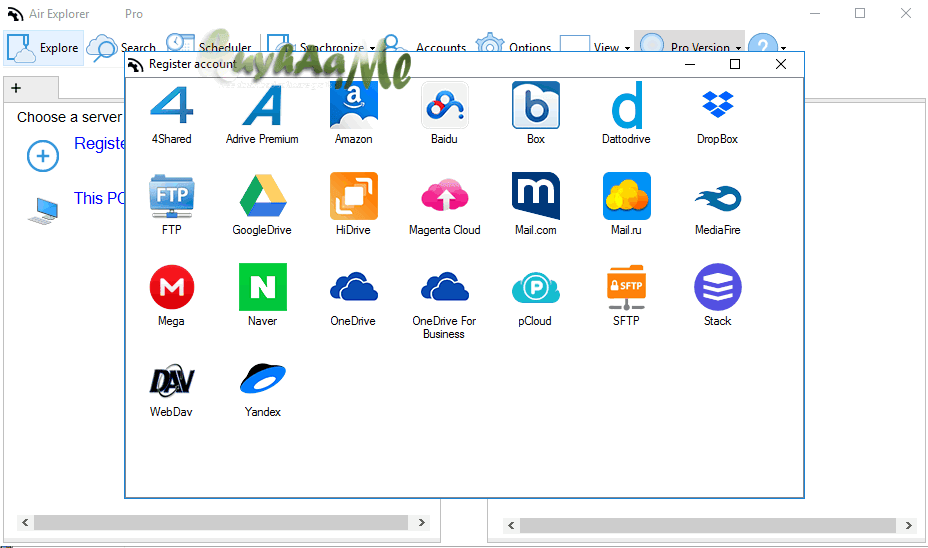Click the round plus register icon

point(43,156)
